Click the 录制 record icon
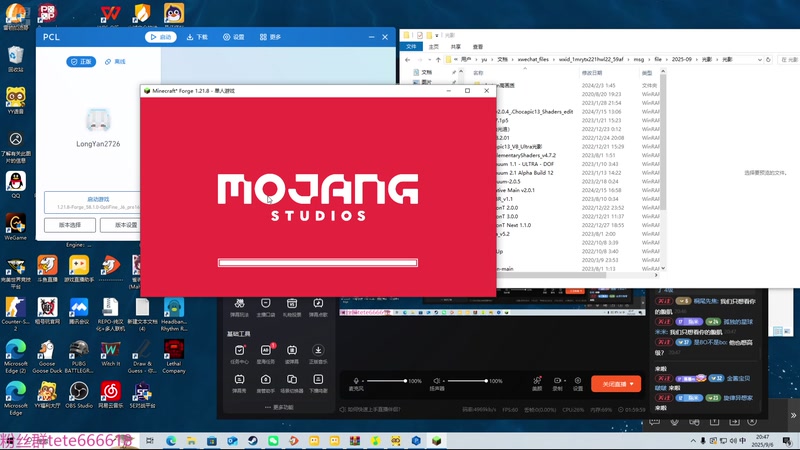Viewport: 800px width, 450px height. [558, 383]
